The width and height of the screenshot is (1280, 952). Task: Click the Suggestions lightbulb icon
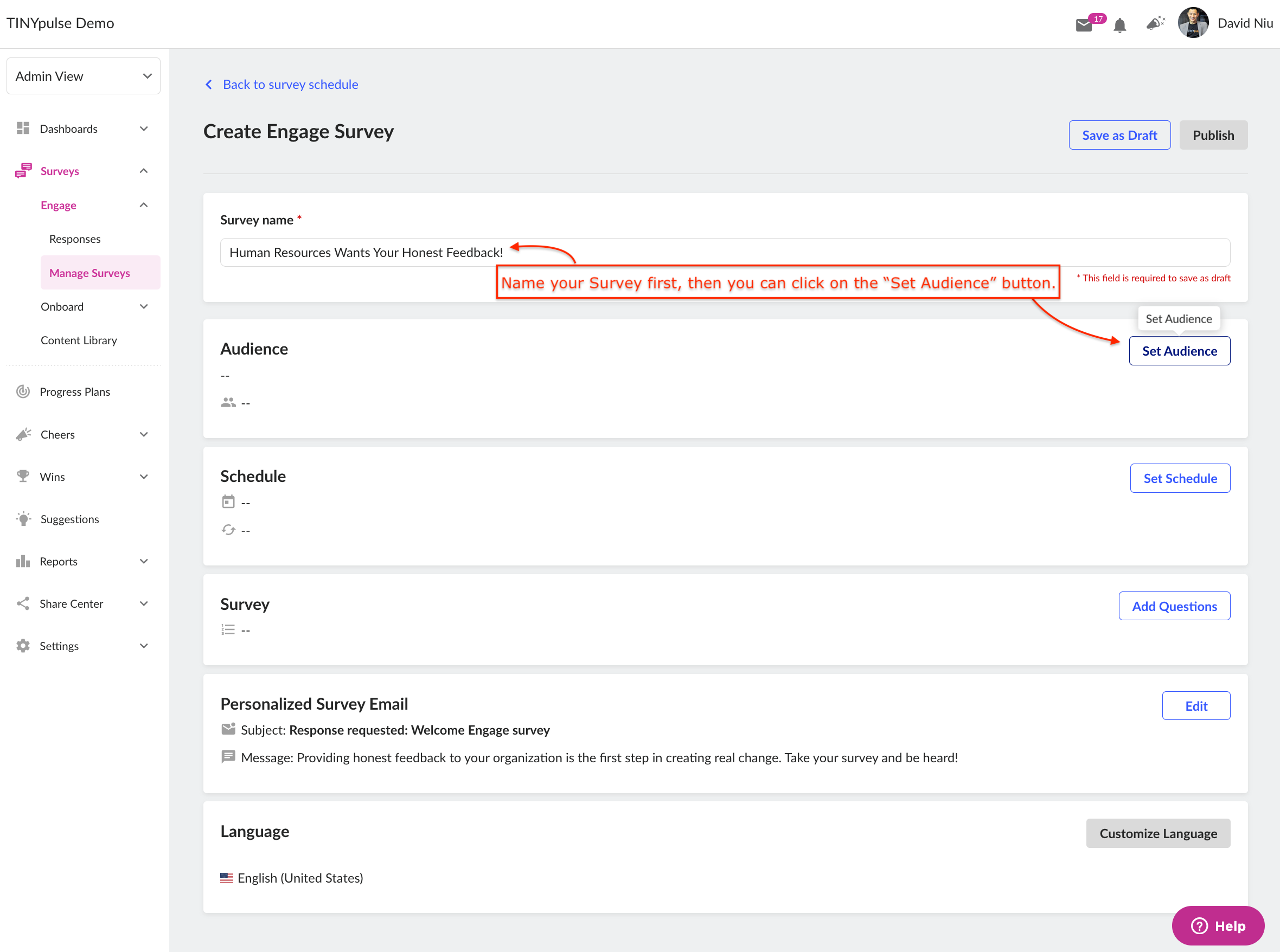click(24, 519)
